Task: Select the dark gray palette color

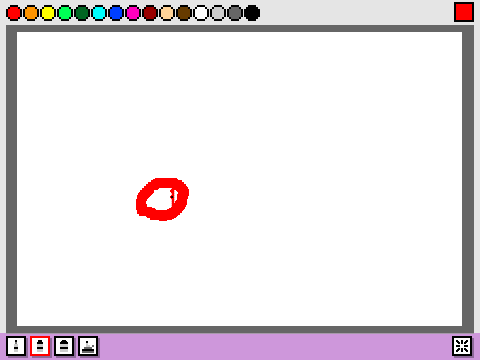Action: [235, 13]
